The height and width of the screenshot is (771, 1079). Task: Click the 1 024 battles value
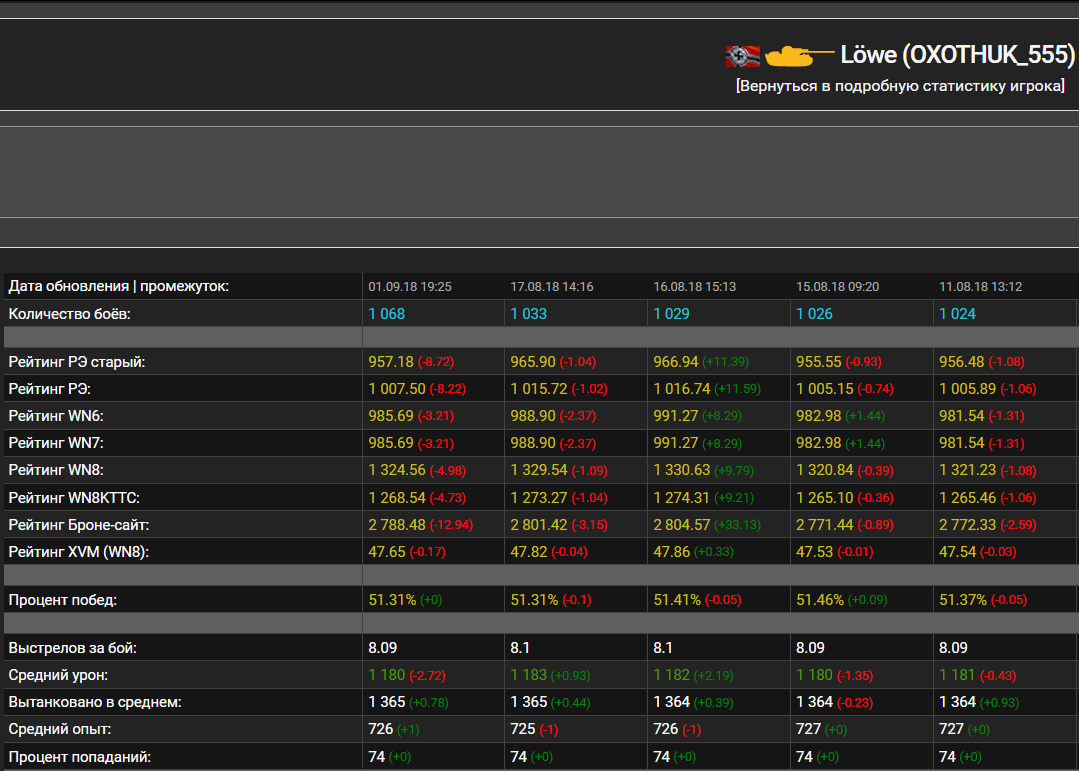pyautogui.click(x=957, y=314)
